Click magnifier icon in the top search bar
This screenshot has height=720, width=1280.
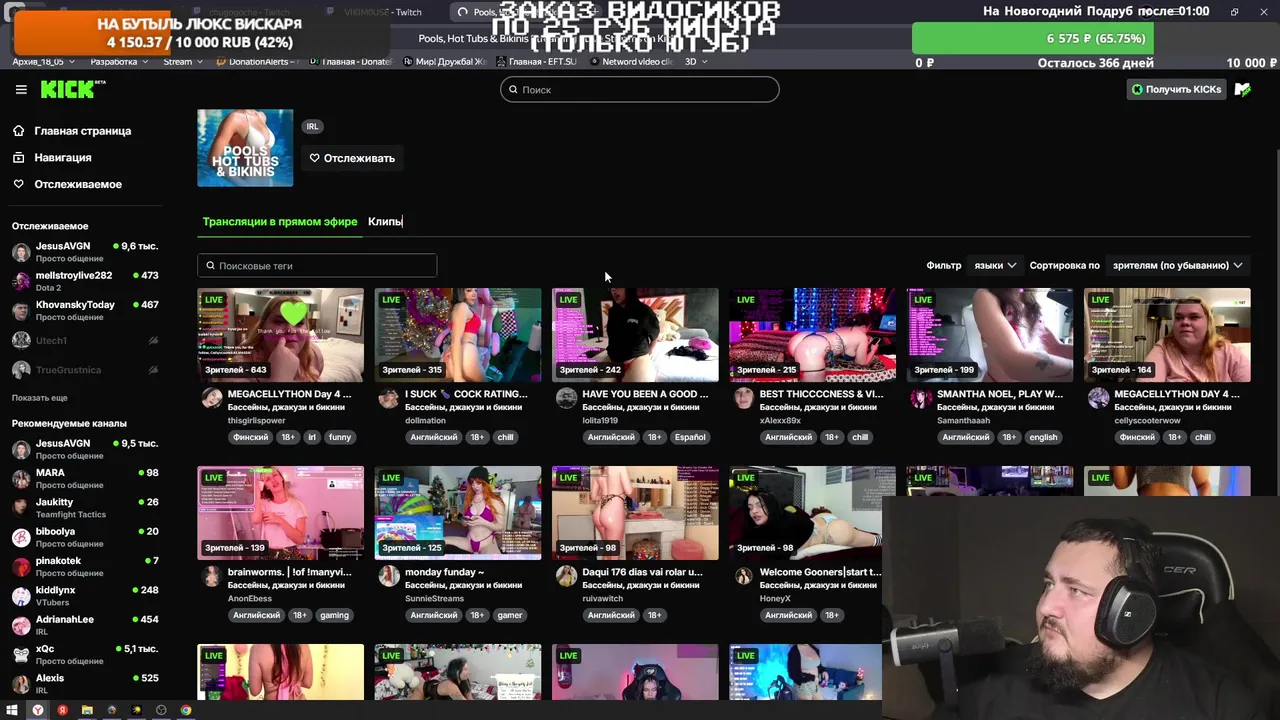click(513, 90)
